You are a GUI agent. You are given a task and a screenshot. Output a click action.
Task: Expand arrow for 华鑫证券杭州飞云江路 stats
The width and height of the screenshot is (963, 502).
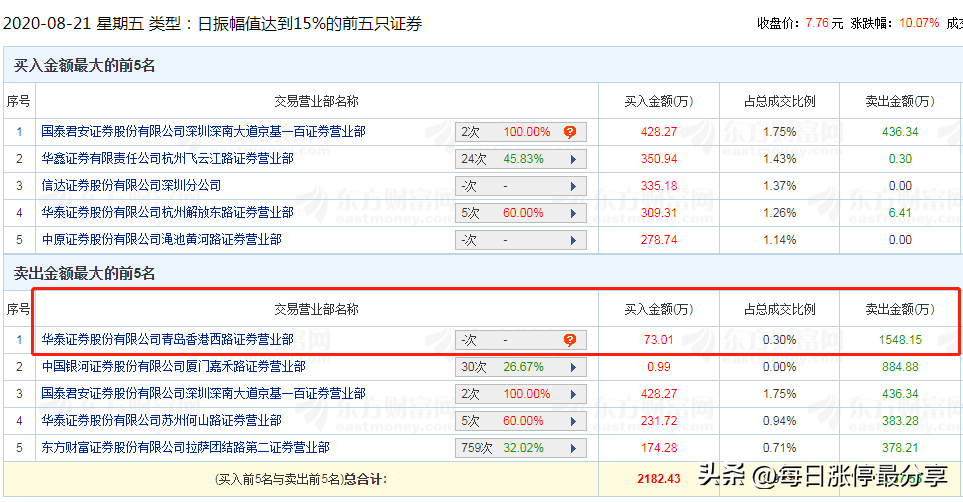point(573,159)
